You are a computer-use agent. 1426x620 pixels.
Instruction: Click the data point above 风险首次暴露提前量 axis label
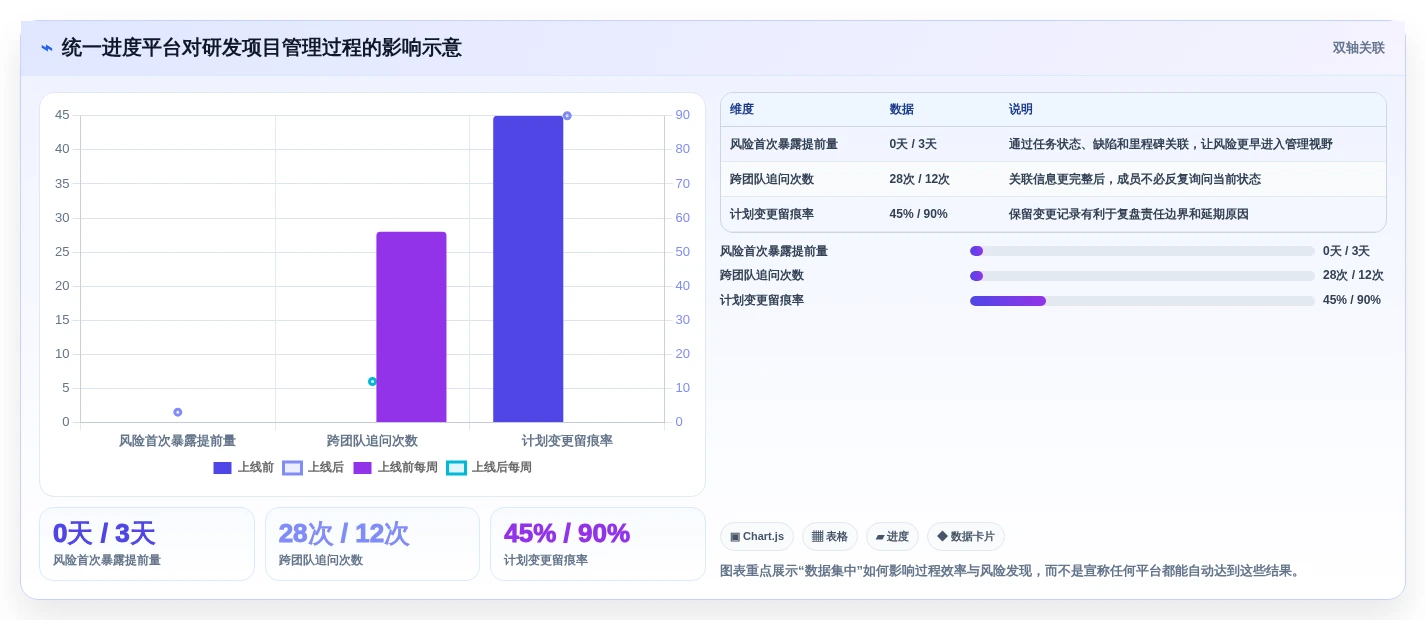pos(178,412)
